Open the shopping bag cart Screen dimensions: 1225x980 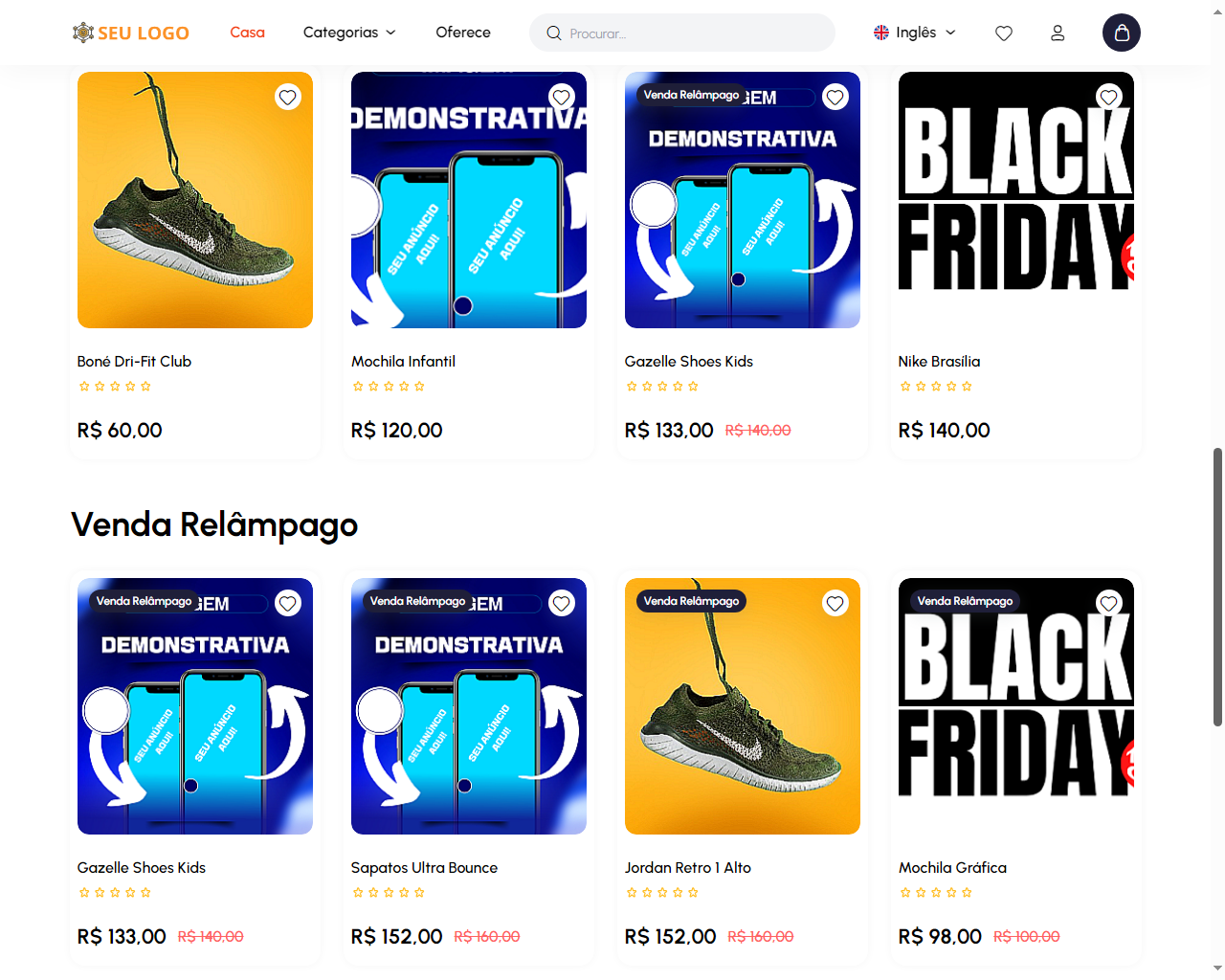pos(1121,33)
